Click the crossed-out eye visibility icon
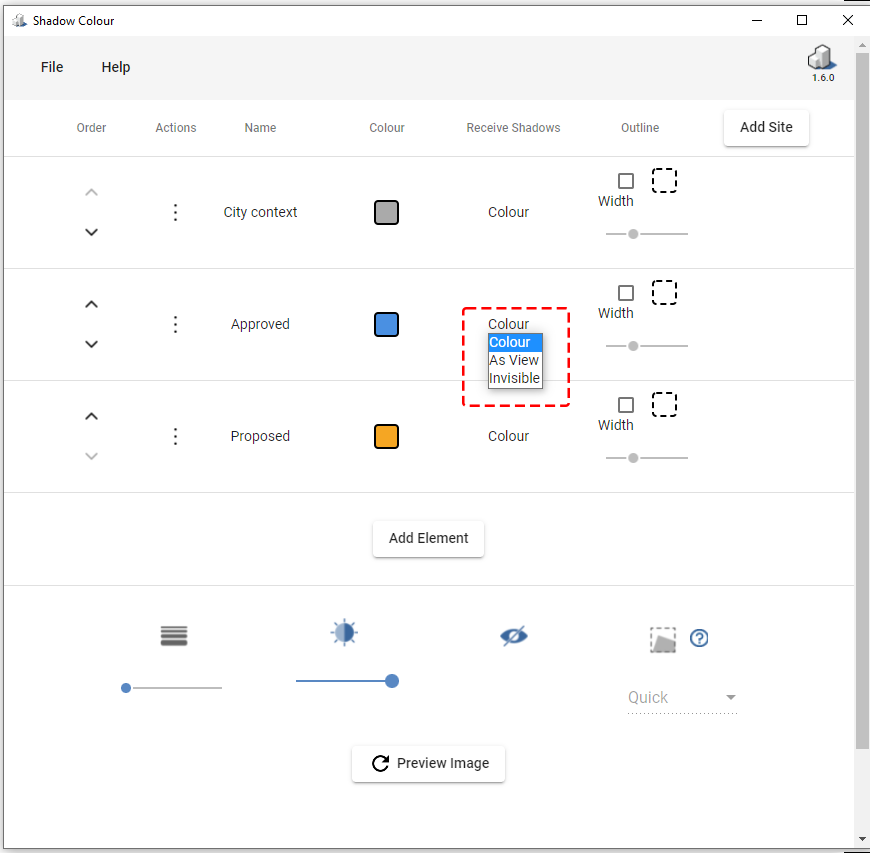This screenshot has width=870, height=853. [514, 636]
